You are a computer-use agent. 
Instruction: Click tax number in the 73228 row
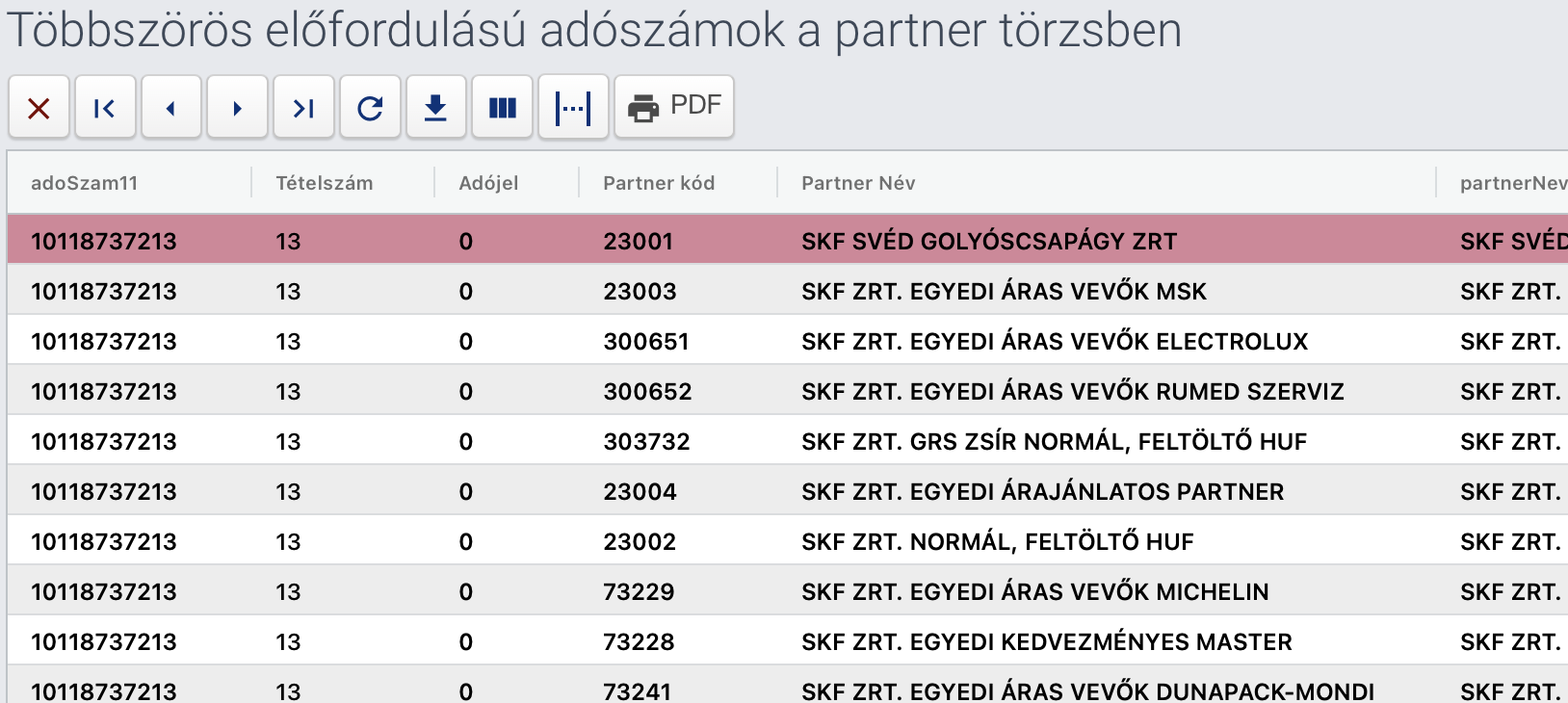(104, 641)
